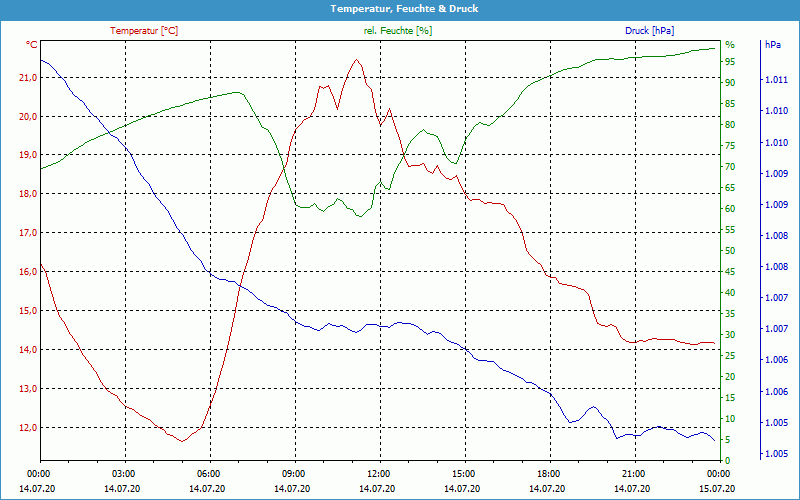This screenshot has height=500, width=800.
Task: Select the 18,0 temperature axis value
Action: 29,194
